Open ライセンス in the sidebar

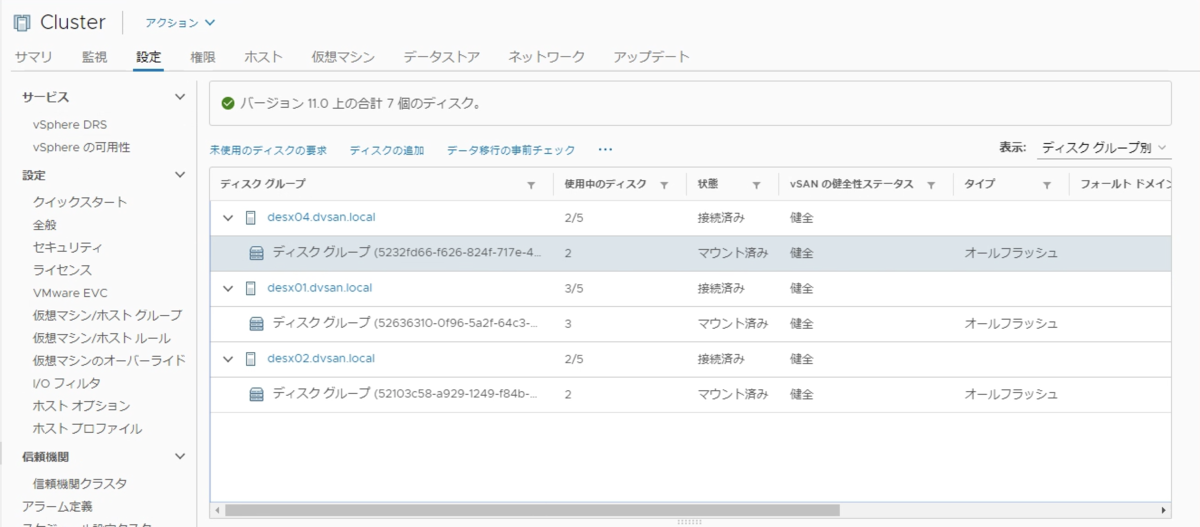[x=62, y=270]
